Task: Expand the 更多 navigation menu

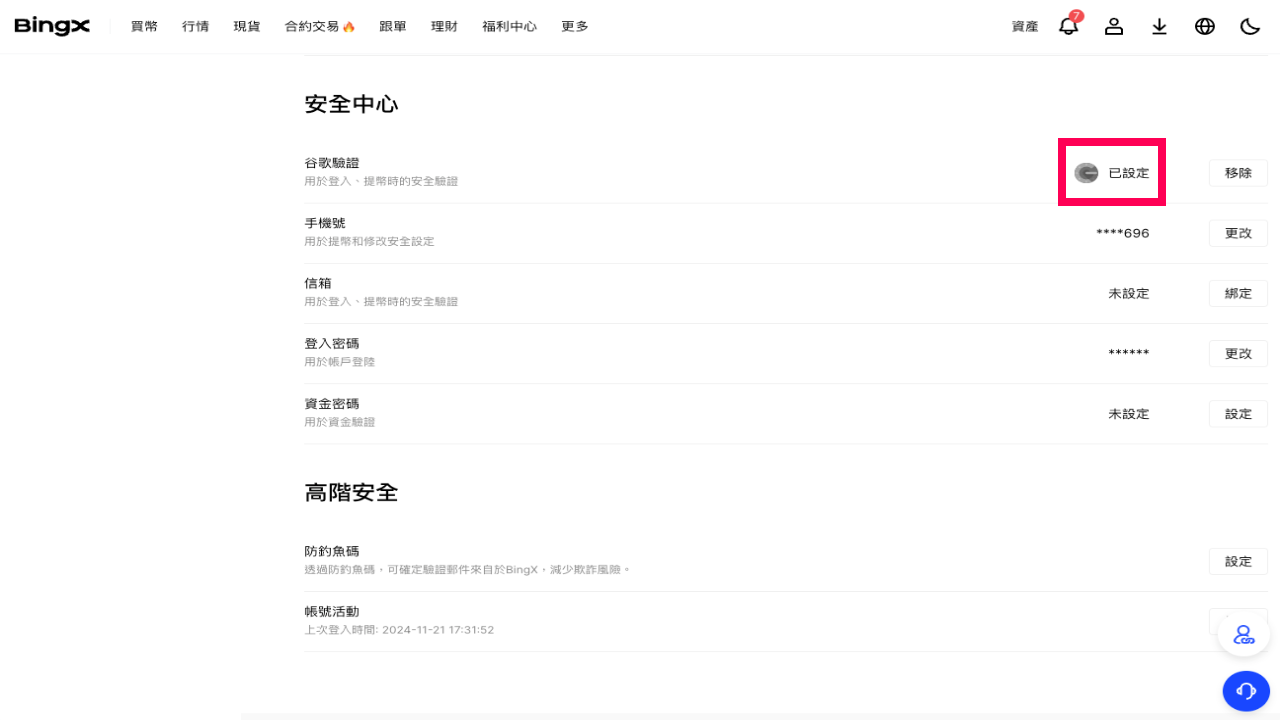Action: tap(574, 27)
